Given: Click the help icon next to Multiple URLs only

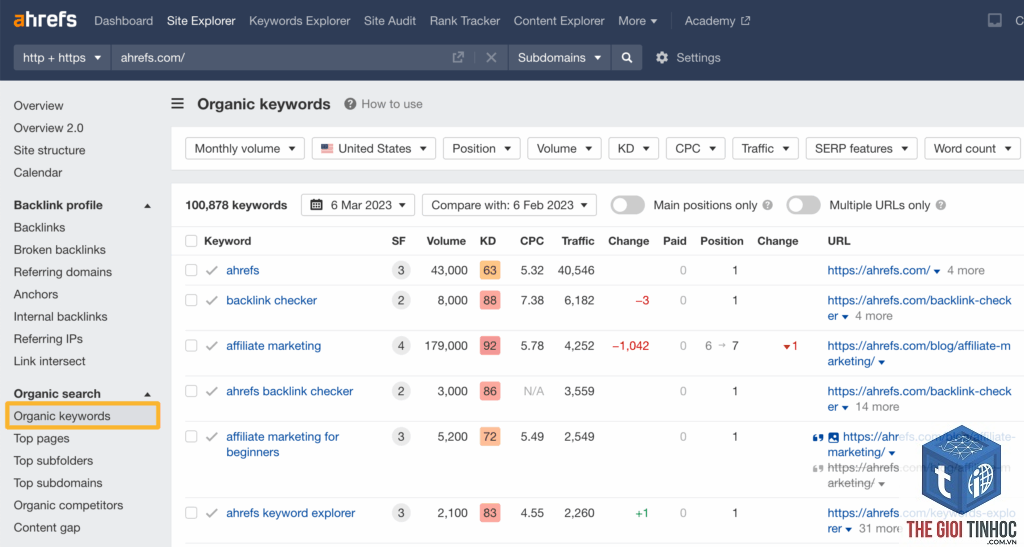Looking at the screenshot, I should [x=940, y=205].
